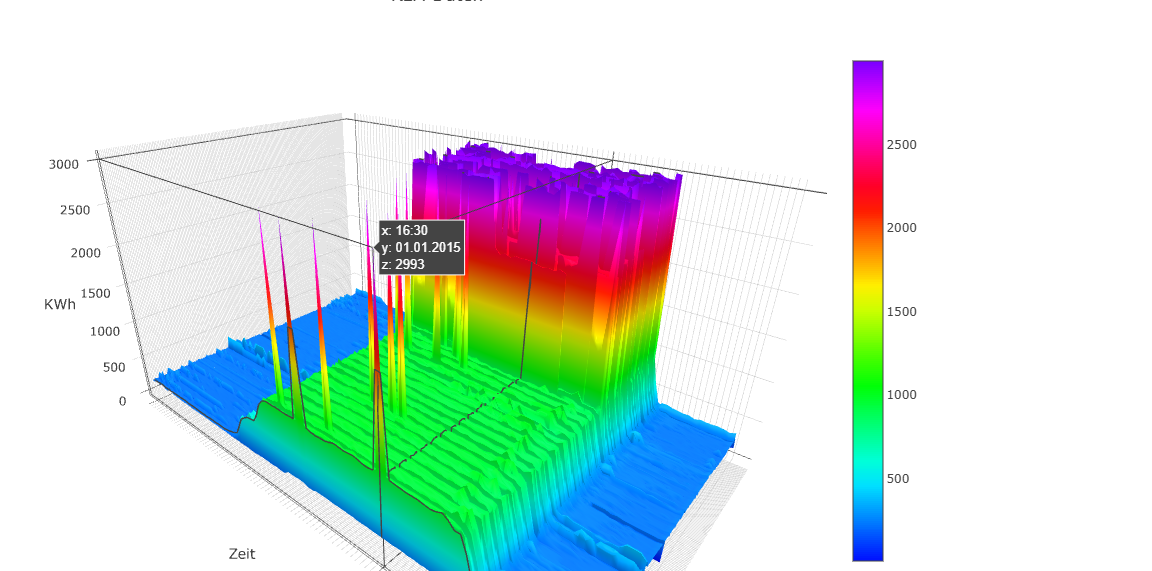The width and height of the screenshot is (1152, 571).
Task: Click the 2500 z-axis tick label
Action: [75, 210]
